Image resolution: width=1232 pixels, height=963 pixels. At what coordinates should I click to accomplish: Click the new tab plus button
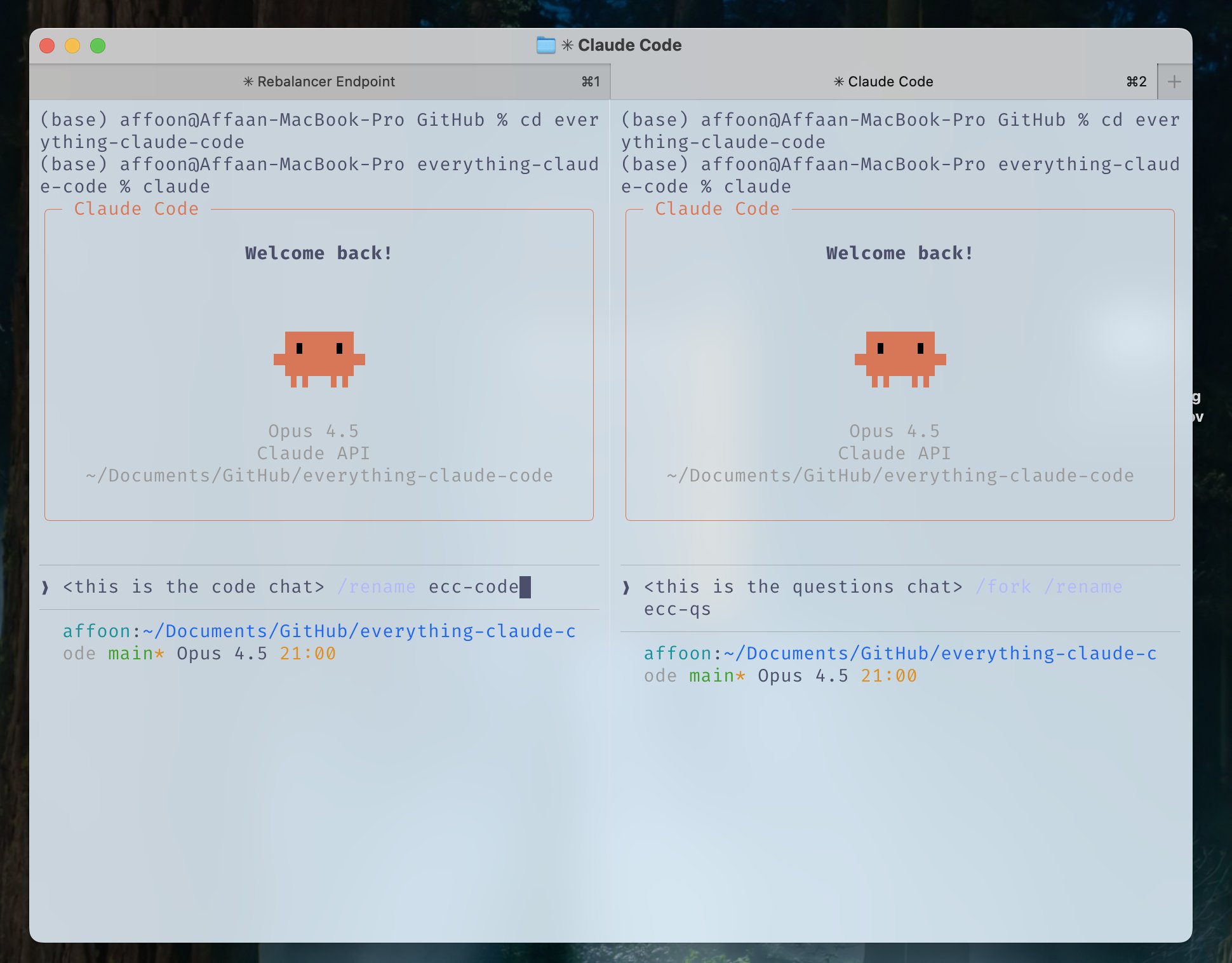click(x=1174, y=82)
